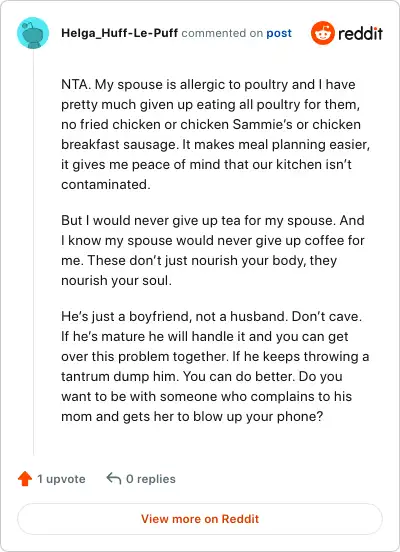Follow the blue "post" link
Screen dimensions: 400x552
279,33
